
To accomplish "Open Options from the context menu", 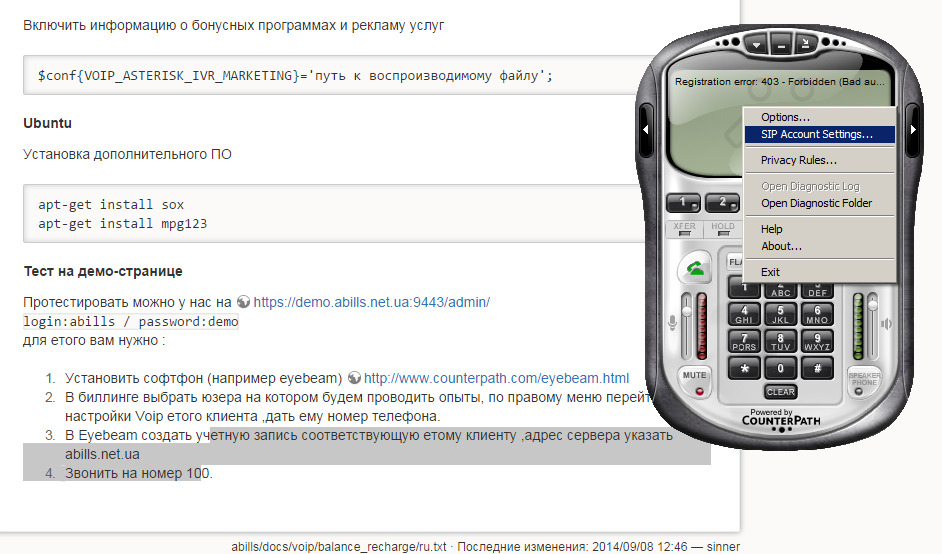I will (785, 117).
